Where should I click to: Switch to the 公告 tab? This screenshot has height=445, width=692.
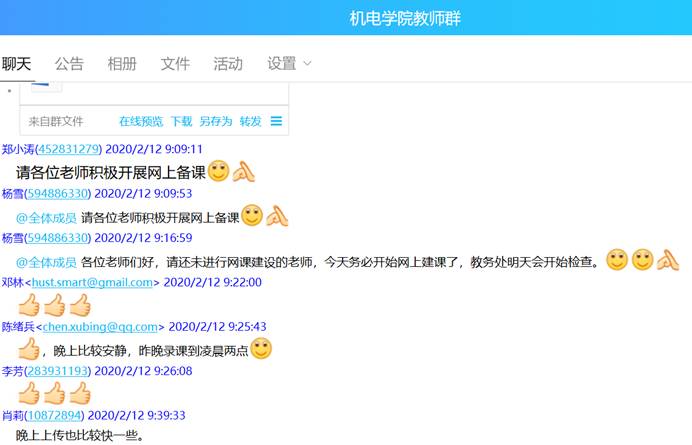point(69,64)
